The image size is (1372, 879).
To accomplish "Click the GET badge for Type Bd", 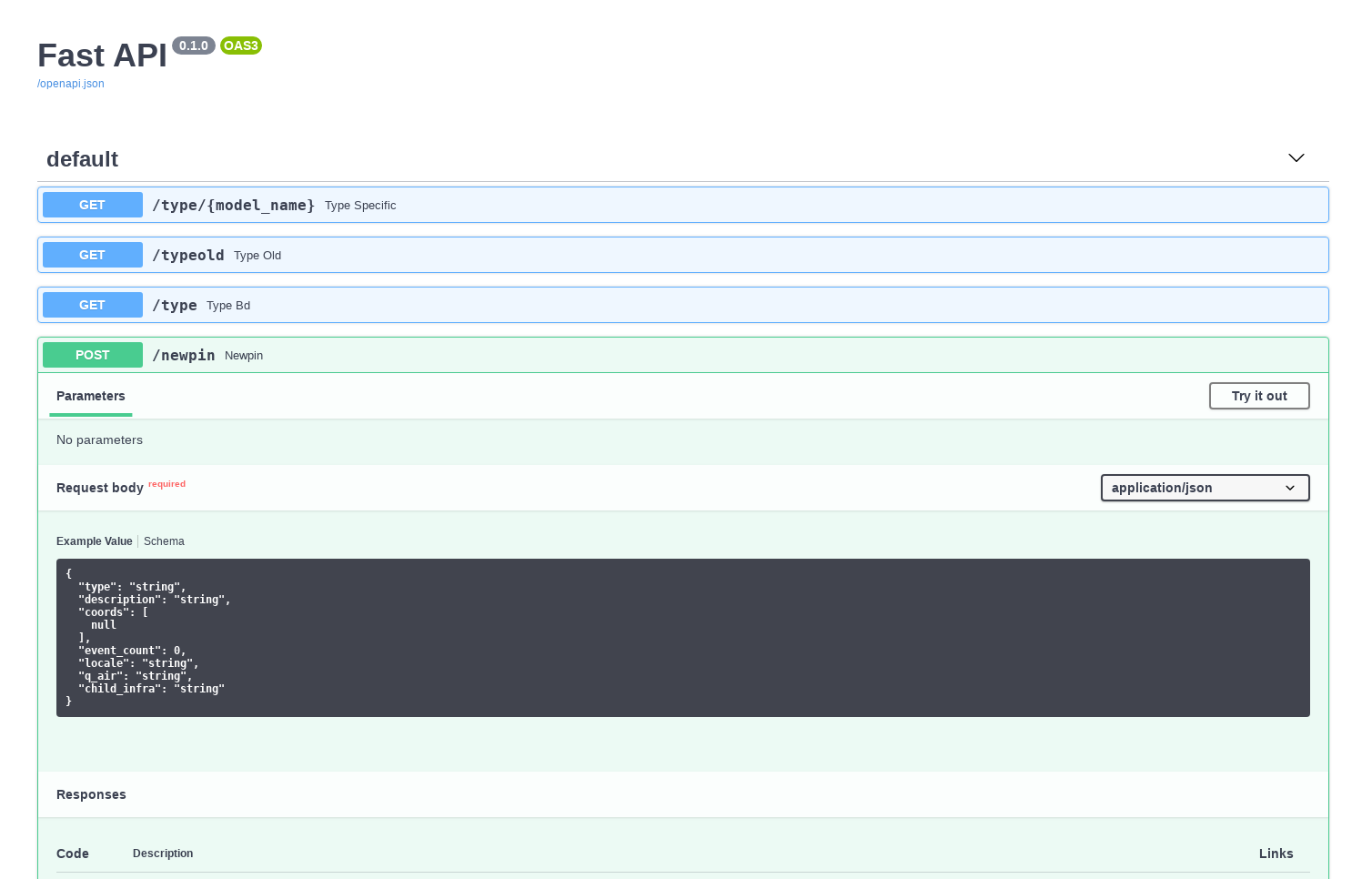I will click(x=93, y=305).
